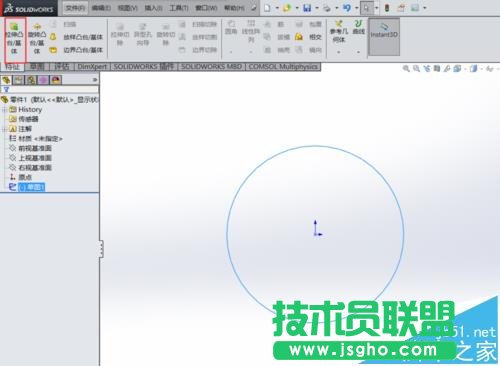Switch to the SOLIDWORKS MBD tab
Image resolution: width=500 pixels, height=366 pixels.
coord(212,67)
